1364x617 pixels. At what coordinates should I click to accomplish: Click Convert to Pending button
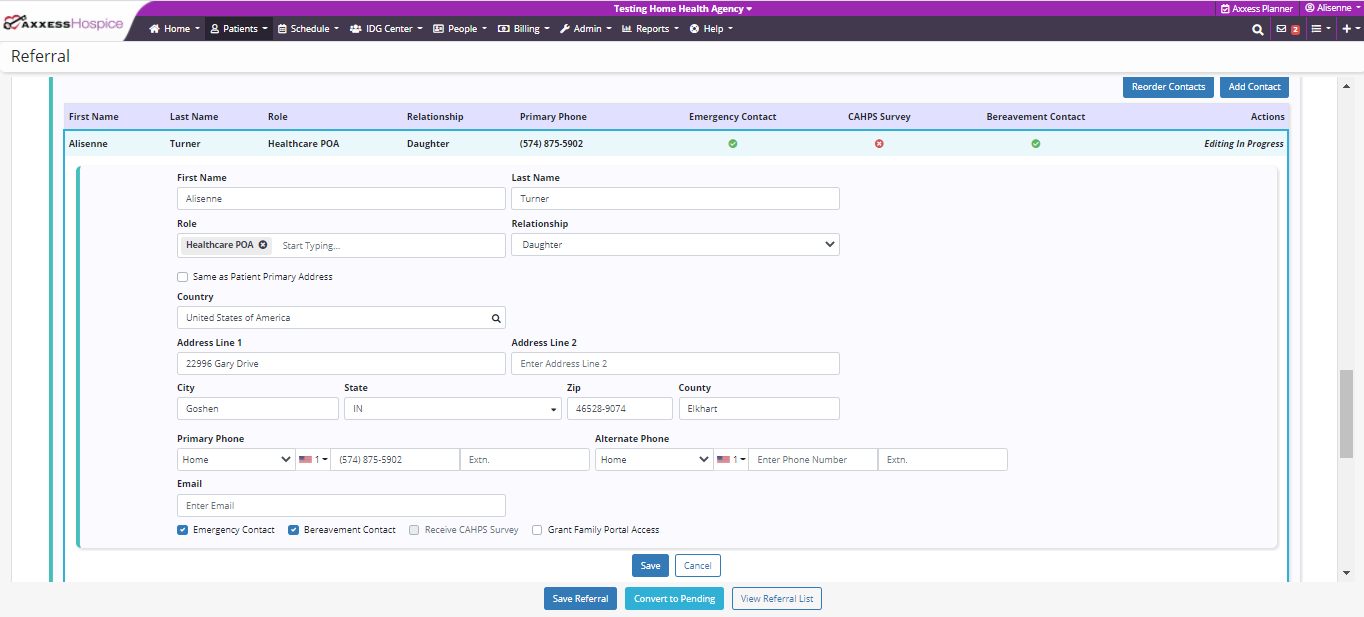674,599
